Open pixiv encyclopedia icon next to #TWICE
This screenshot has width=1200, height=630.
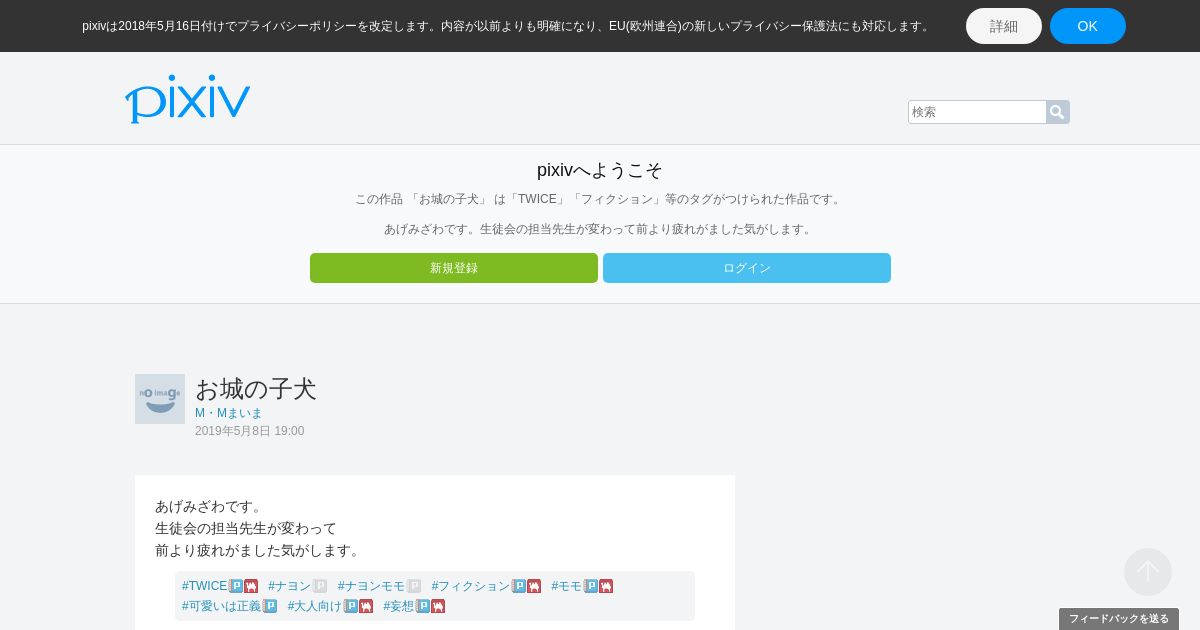pyautogui.click(x=236, y=586)
